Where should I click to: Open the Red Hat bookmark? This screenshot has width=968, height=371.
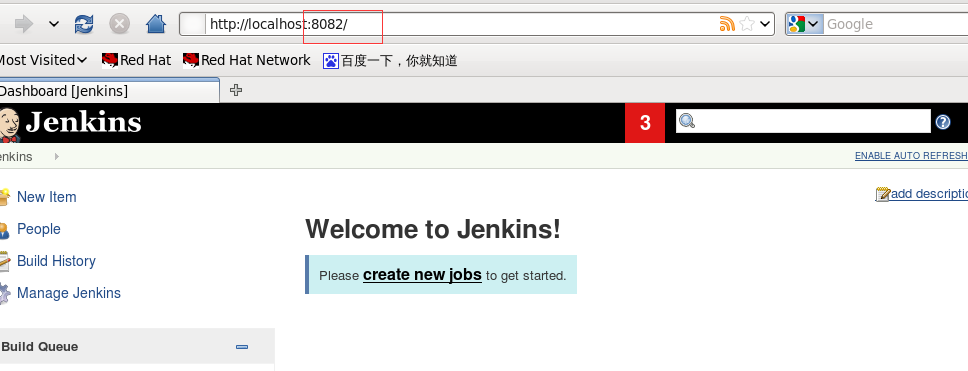pos(136,60)
